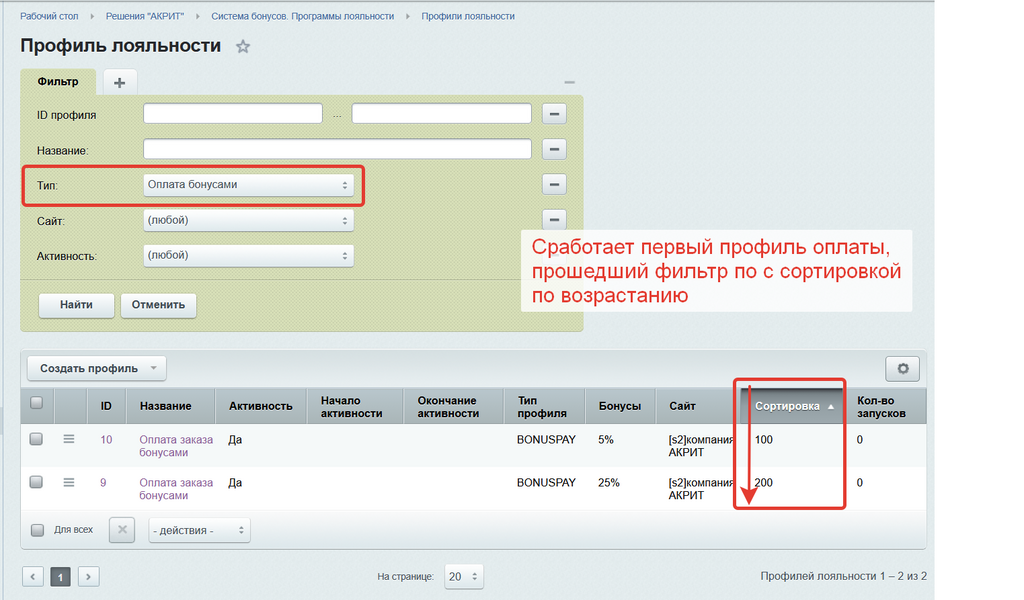Open the per-page count dropdown
Viewport: 1024px width, 600px height.
click(464, 577)
